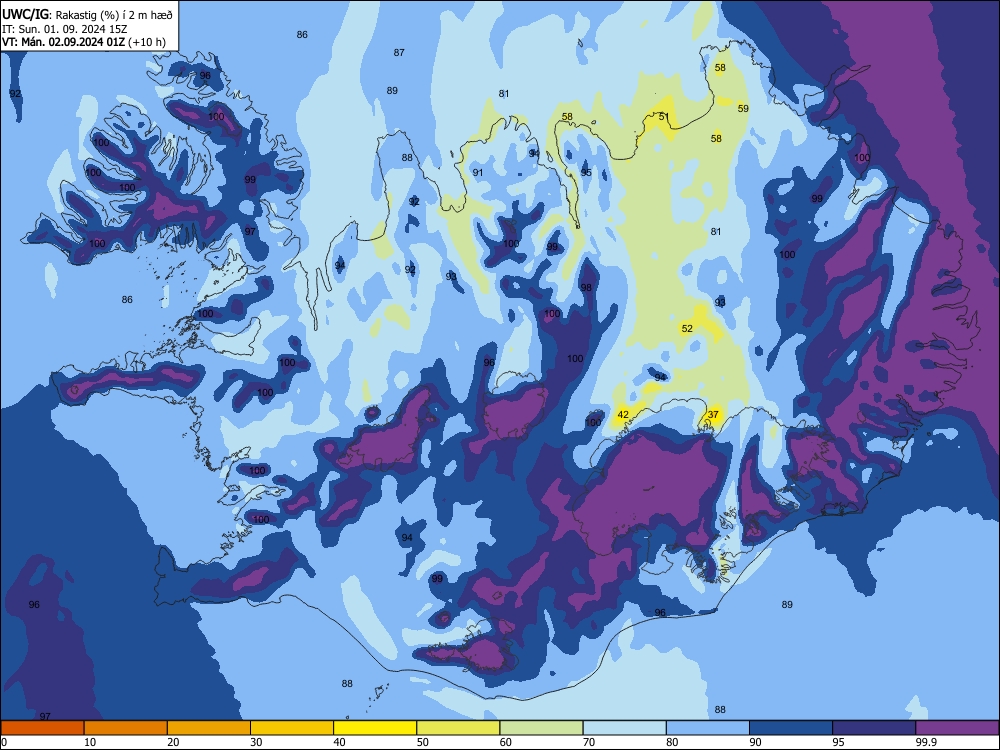Click the light orange 20–30 legend swatch
Viewport: 1000px width, 750px height.
pos(209,728)
